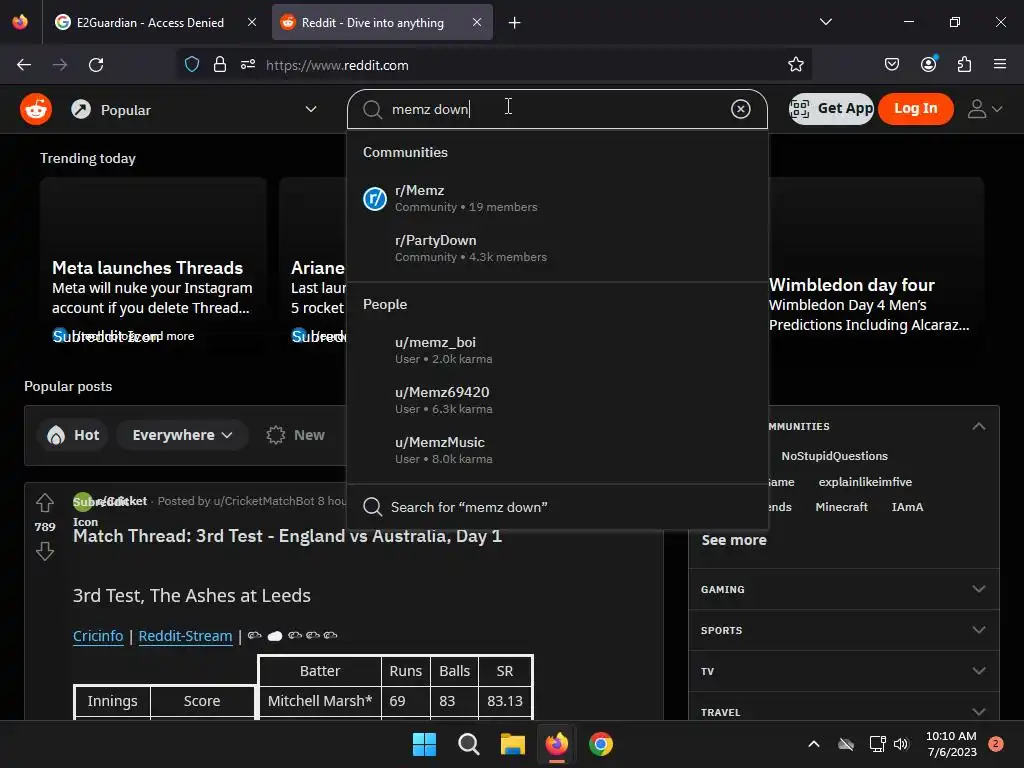Open Wimbledon day four trending card
This screenshot has height=768, width=1024.
pyautogui.click(x=876, y=266)
